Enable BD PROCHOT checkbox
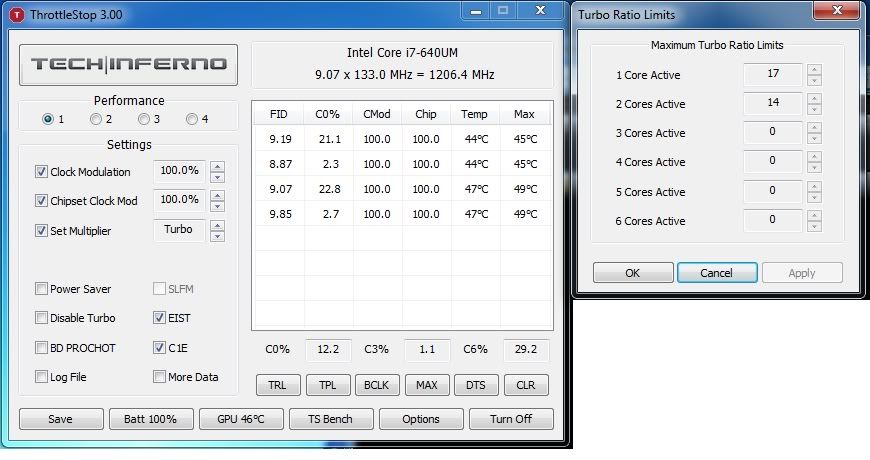Viewport: 870px width, 460px height. (41, 347)
